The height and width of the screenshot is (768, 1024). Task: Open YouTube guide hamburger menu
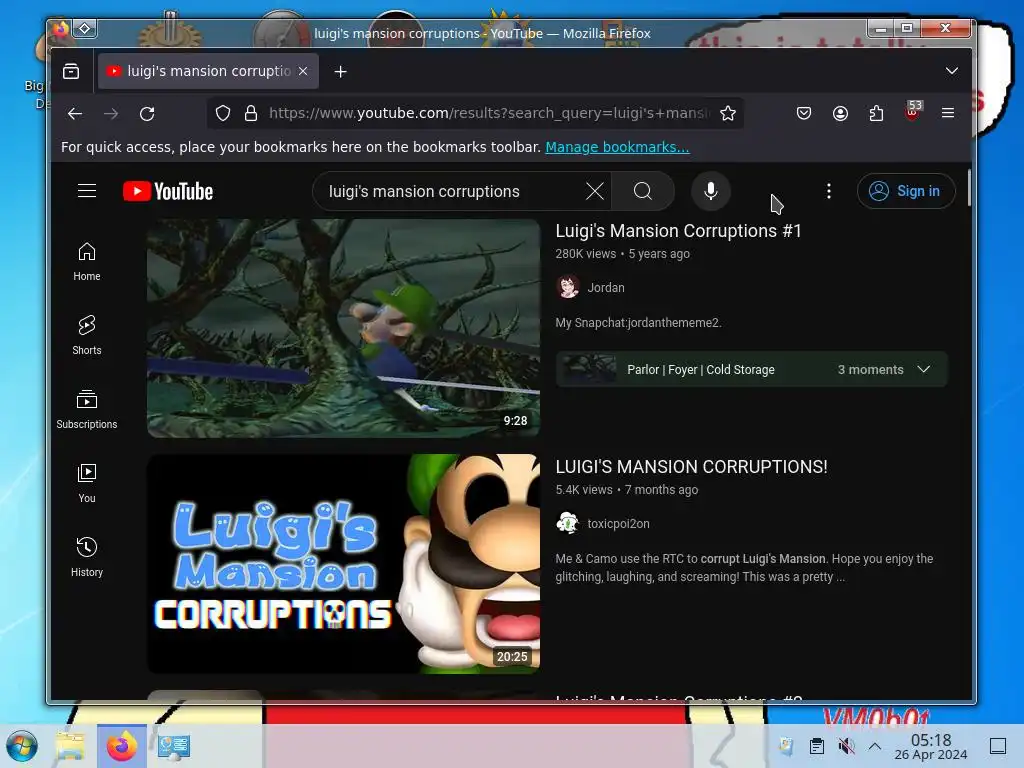tap(87, 191)
